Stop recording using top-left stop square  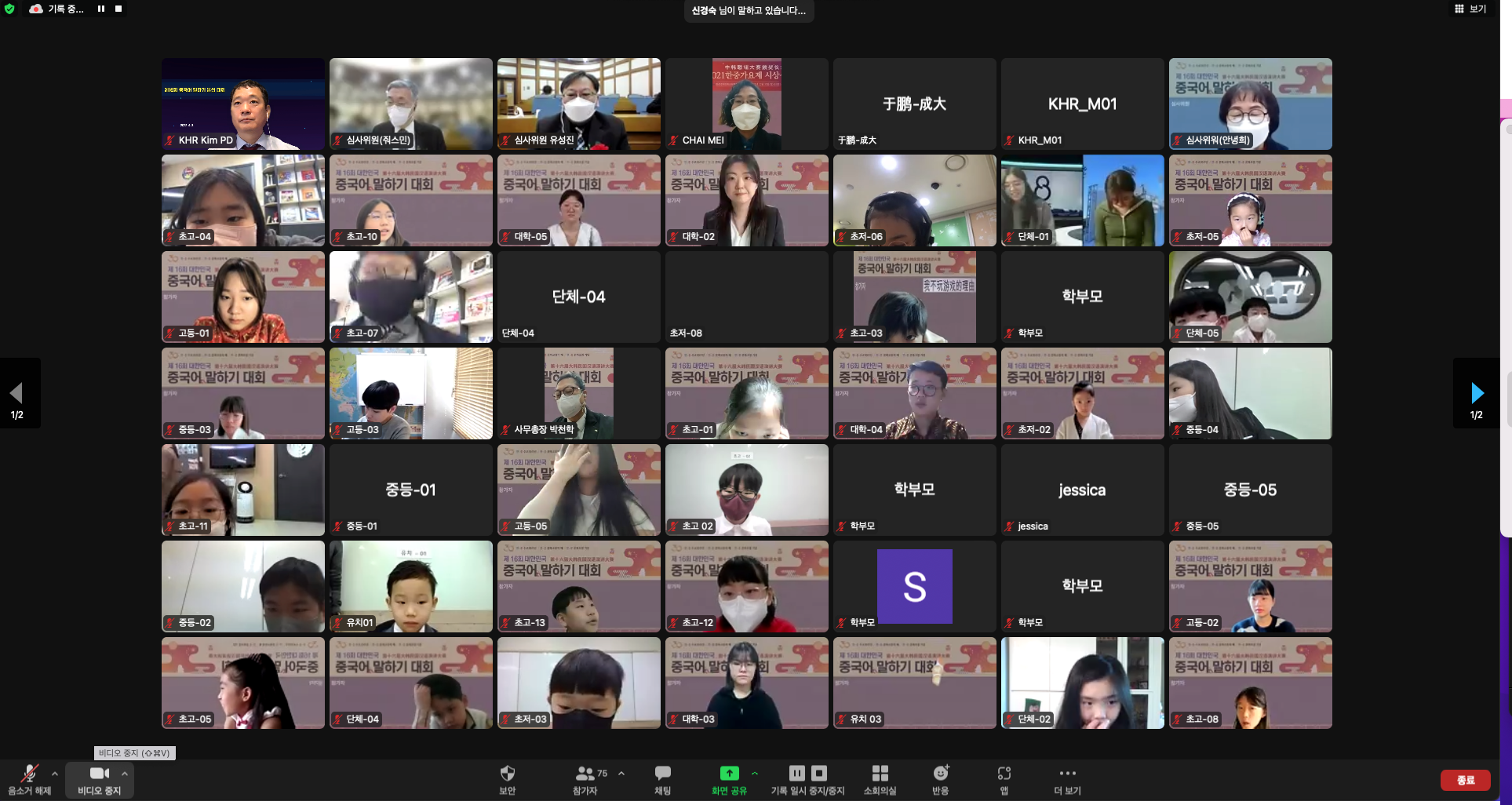click(x=118, y=9)
